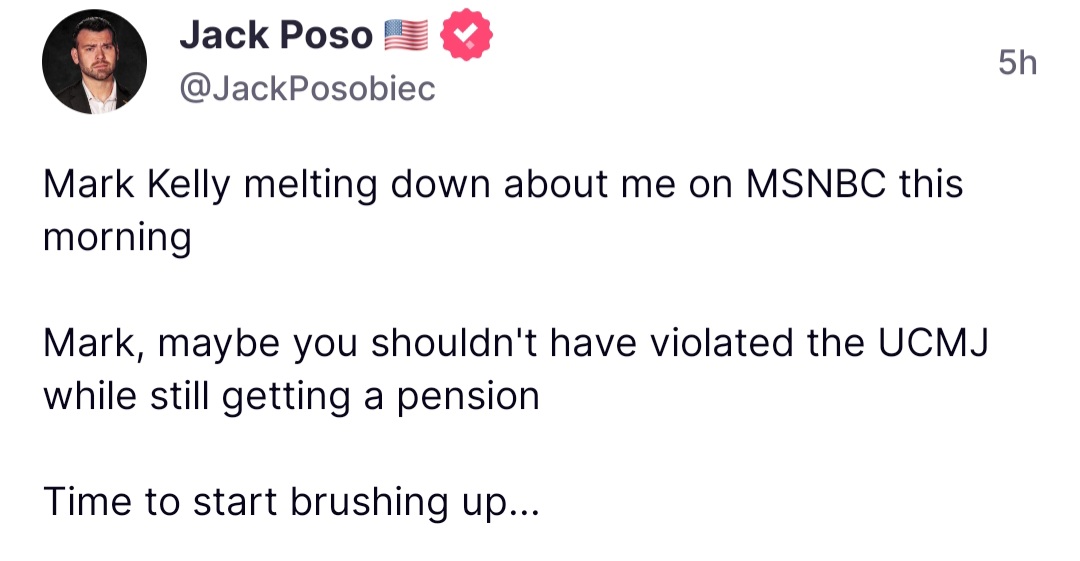Click the word 'Time' in the last line
Viewport: 1080px width, 561px height.
tap(87, 502)
